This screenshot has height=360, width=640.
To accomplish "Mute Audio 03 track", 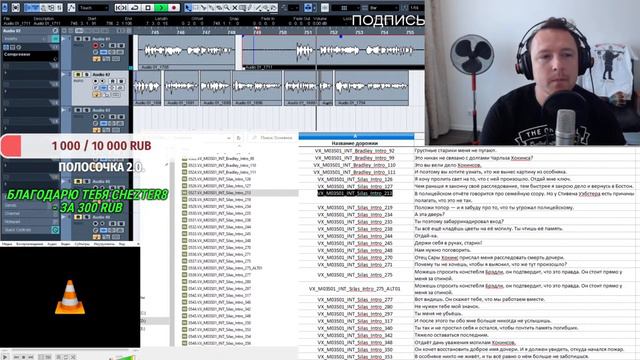I will 78,110.
